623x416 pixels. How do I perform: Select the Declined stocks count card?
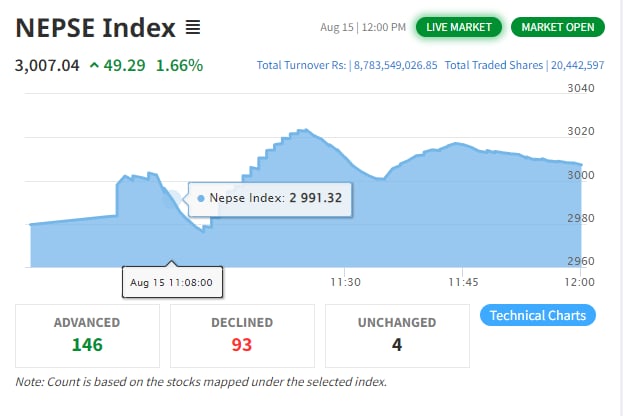click(242, 335)
